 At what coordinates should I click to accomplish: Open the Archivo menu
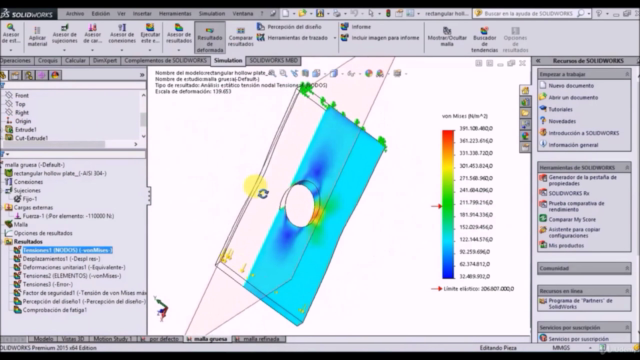75,13
